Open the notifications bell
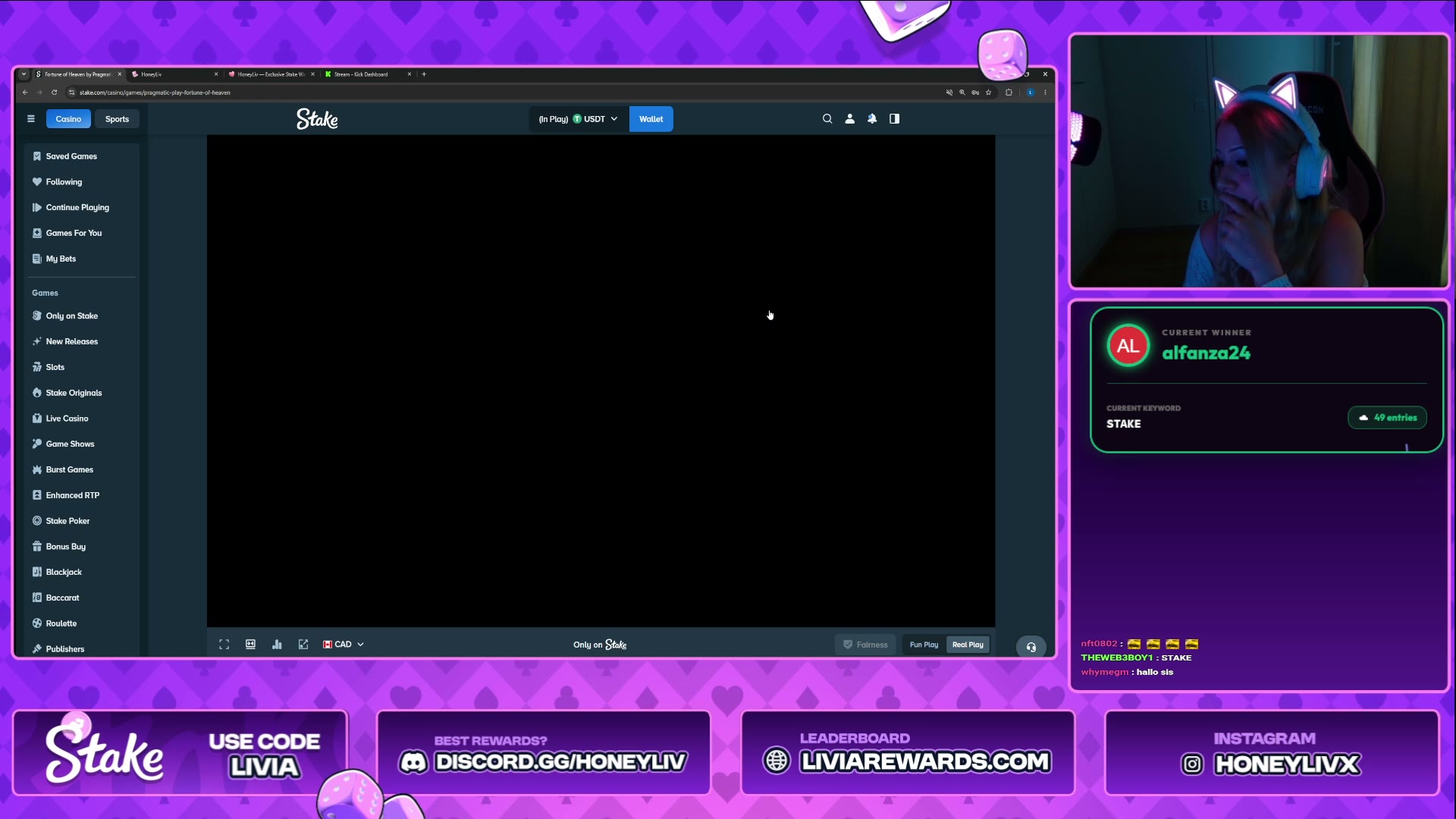 tap(872, 119)
